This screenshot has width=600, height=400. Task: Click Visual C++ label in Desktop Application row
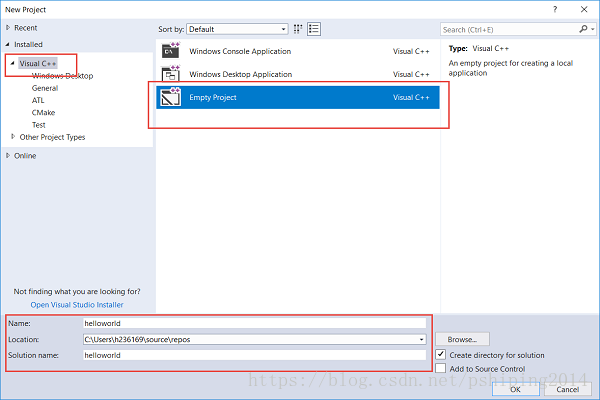(411, 74)
